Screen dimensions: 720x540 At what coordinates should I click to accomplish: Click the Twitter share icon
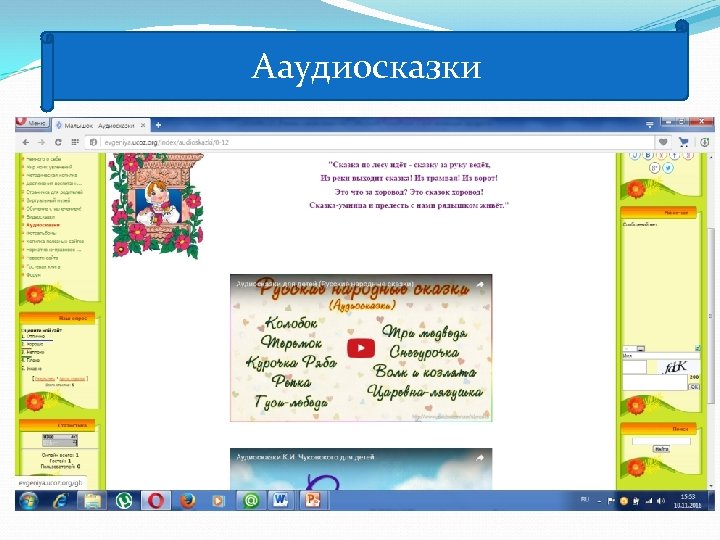pyautogui.click(x=668, y=168)
